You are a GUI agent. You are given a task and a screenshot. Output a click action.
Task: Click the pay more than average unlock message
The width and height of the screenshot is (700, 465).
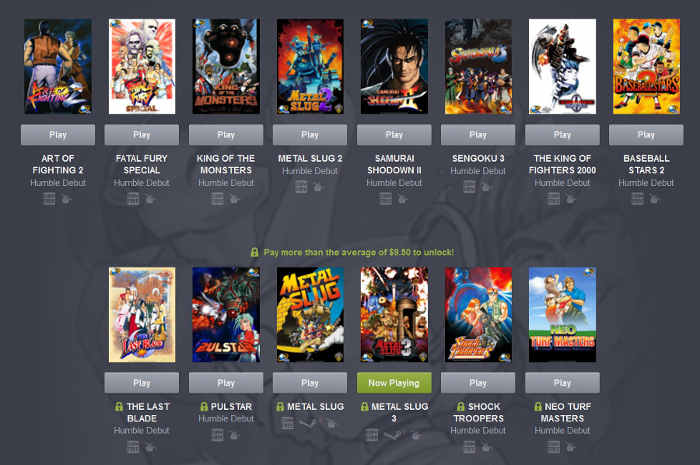click(x=358, y=253)
